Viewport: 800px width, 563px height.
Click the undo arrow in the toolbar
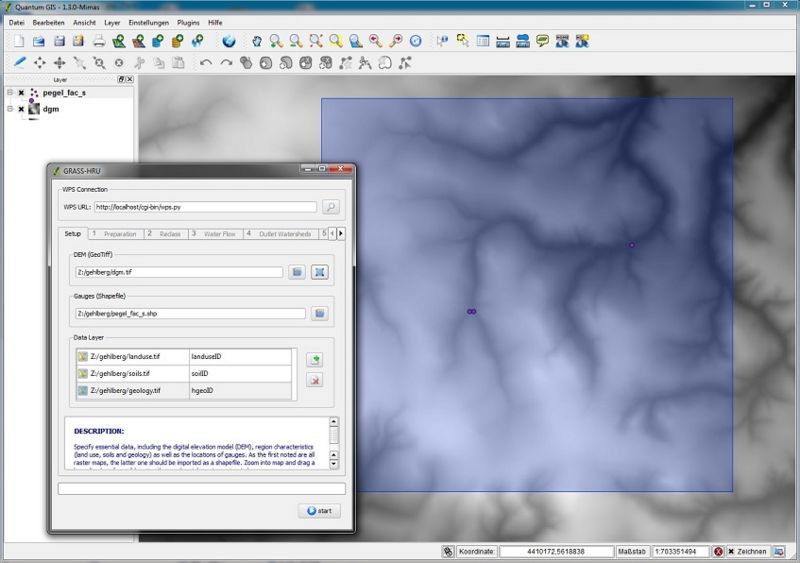tap(206, 62)
